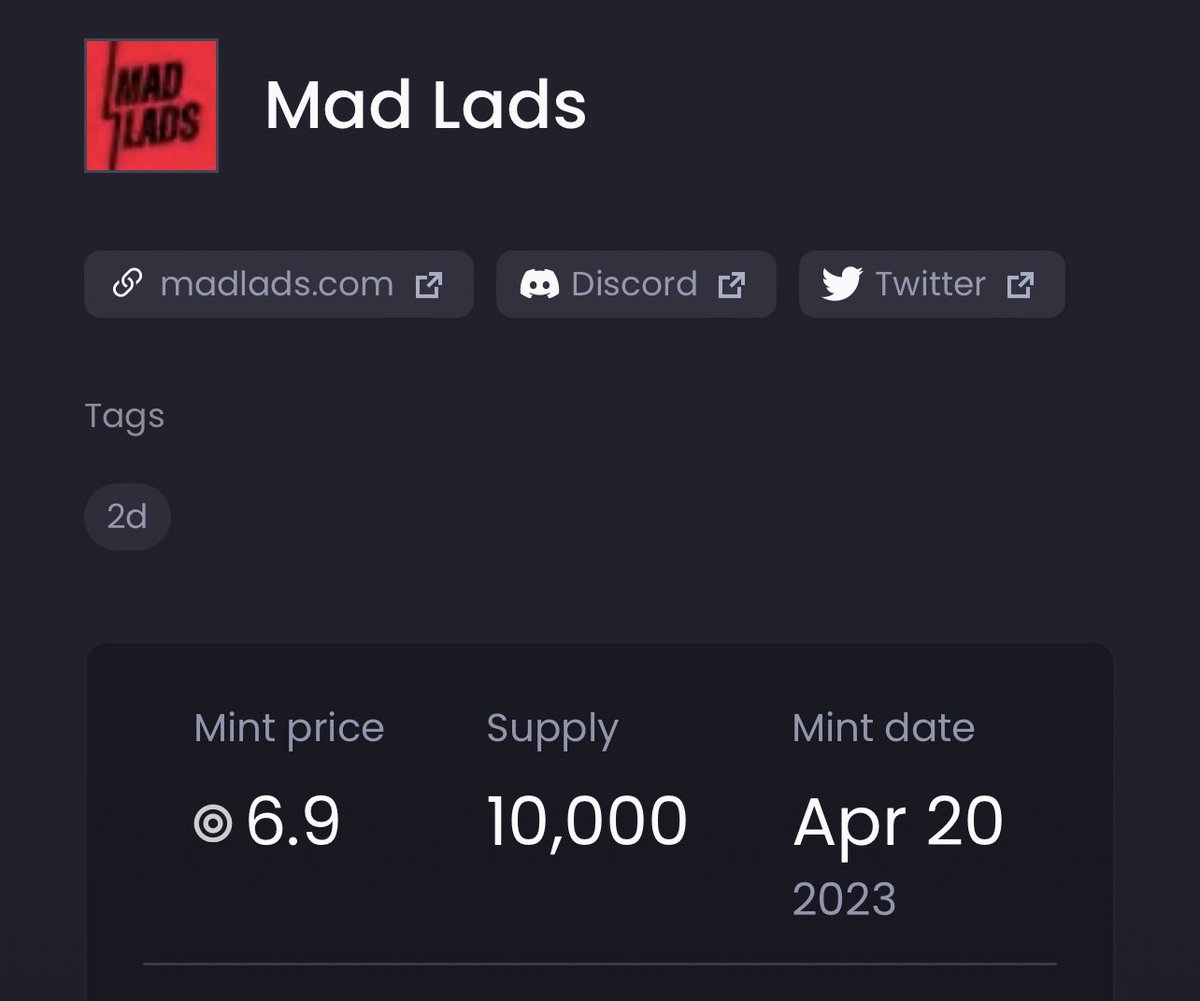1200x1001 pixels.
Task: Click external-link arrow icon next to madlads.com
Action: [429, 285]
